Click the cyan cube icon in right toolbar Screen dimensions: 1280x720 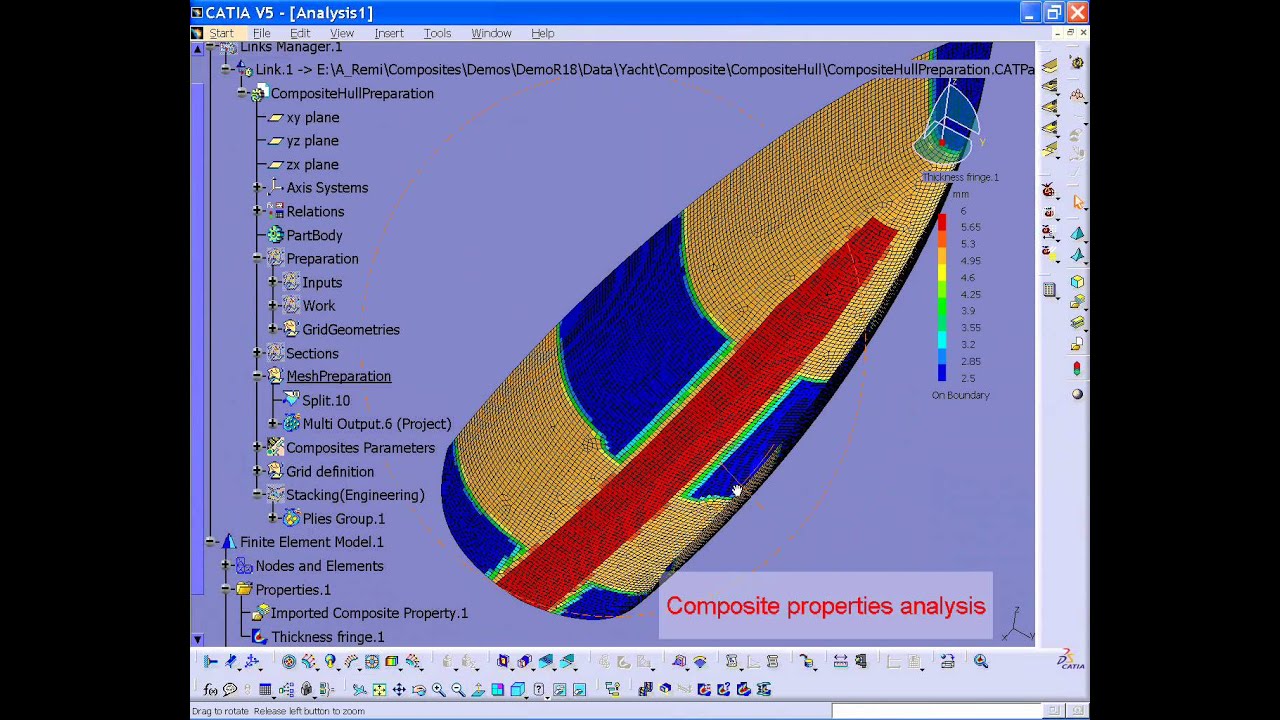click(1077, 282)
